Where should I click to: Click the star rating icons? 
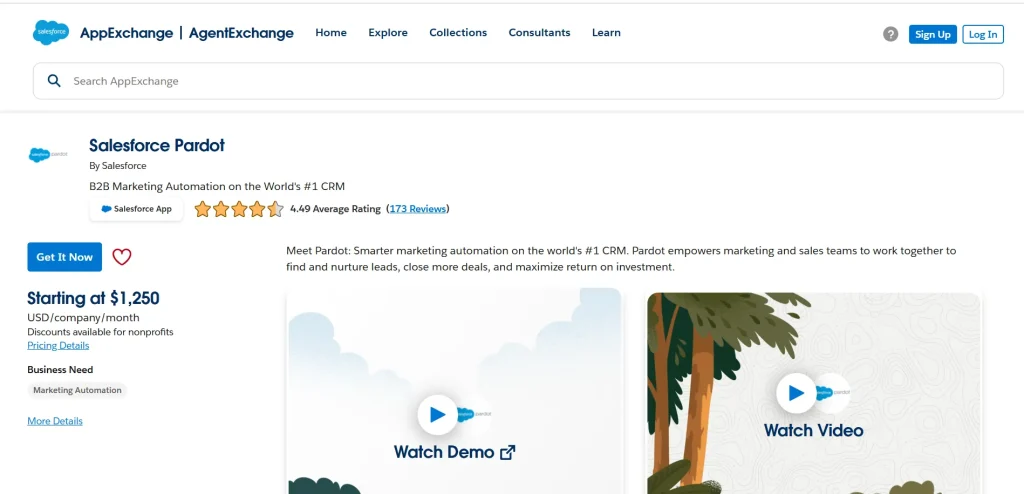click(238, 209)
